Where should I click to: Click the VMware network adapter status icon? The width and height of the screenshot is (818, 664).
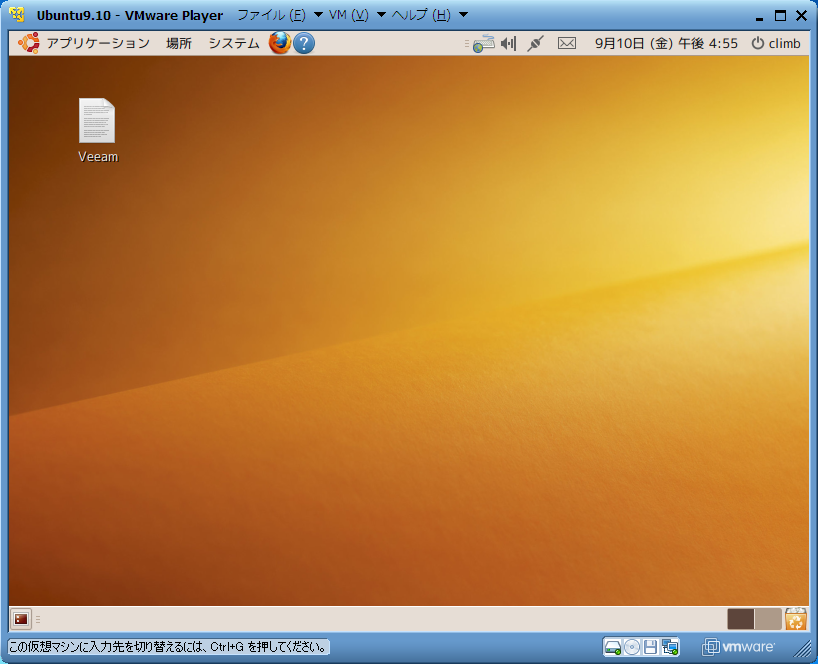tap(670, 647)
